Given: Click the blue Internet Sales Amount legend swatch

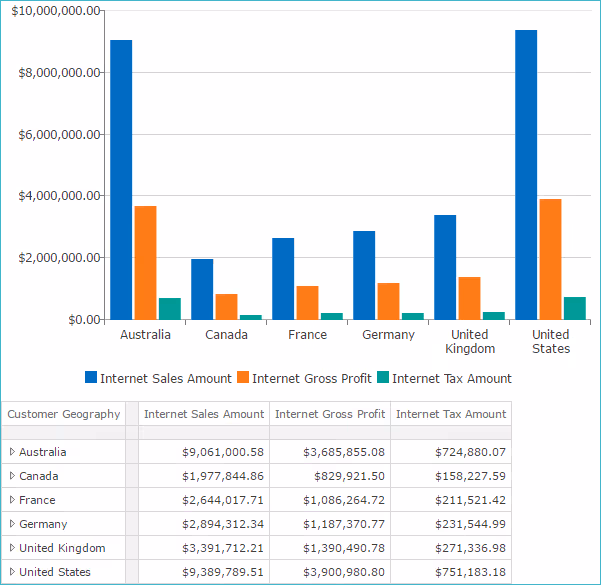Looking at the screenshot, I should click(91, 378).
